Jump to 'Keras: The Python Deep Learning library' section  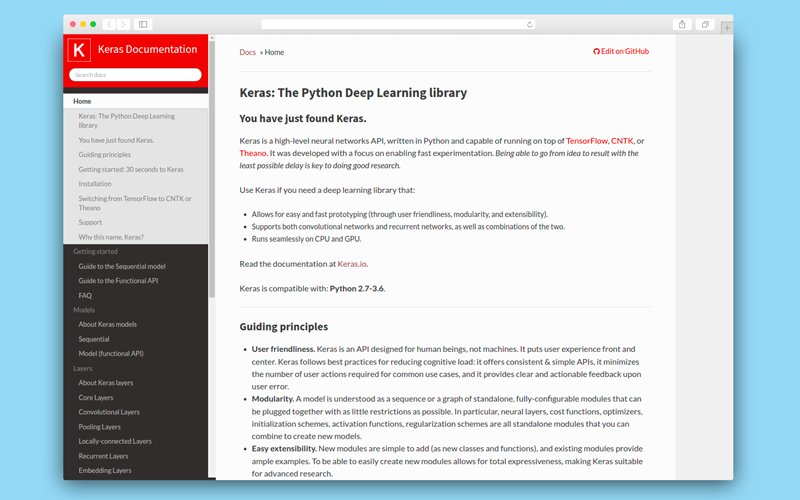127,120
